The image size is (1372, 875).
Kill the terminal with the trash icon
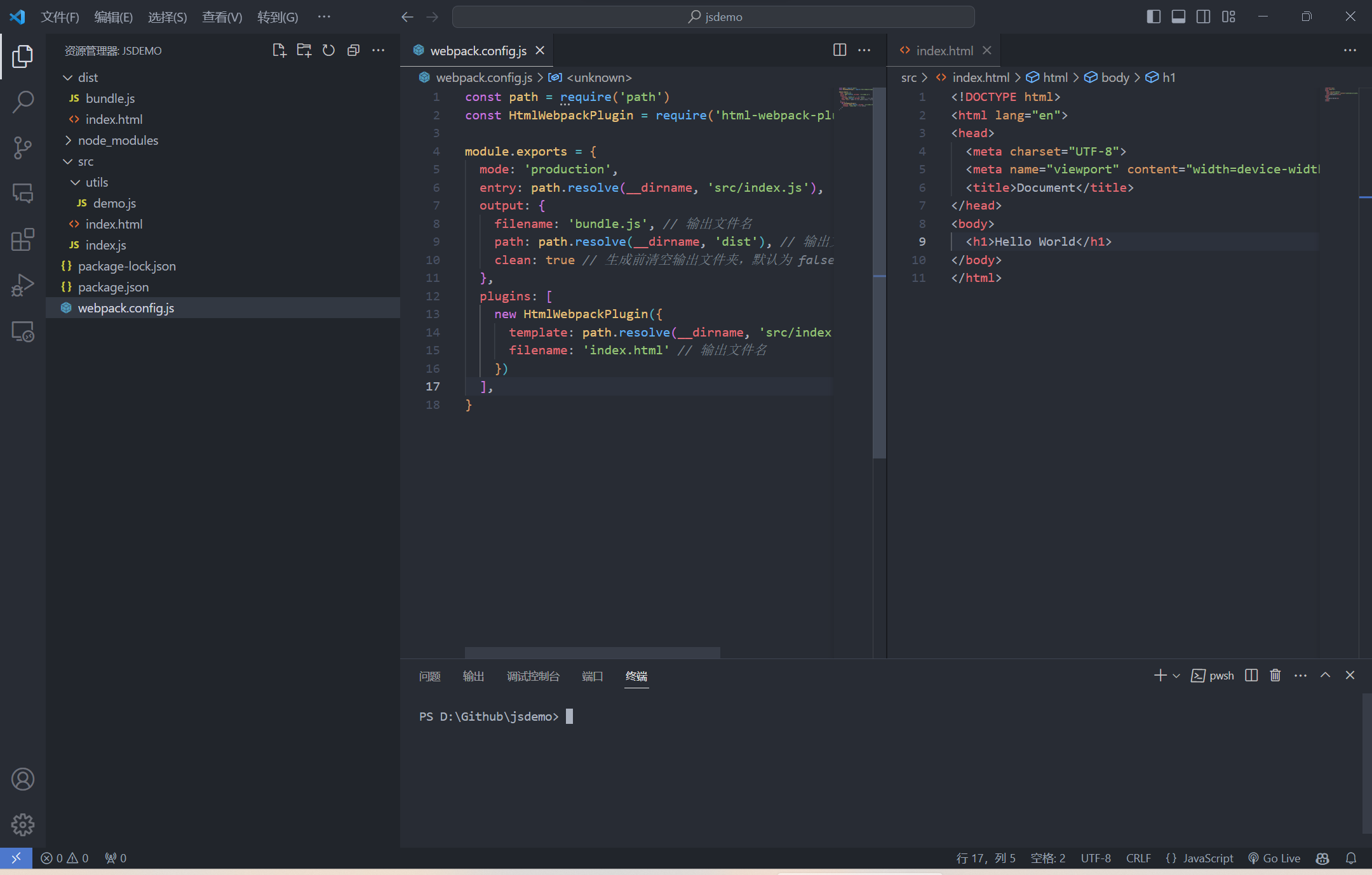[1275, 675]
